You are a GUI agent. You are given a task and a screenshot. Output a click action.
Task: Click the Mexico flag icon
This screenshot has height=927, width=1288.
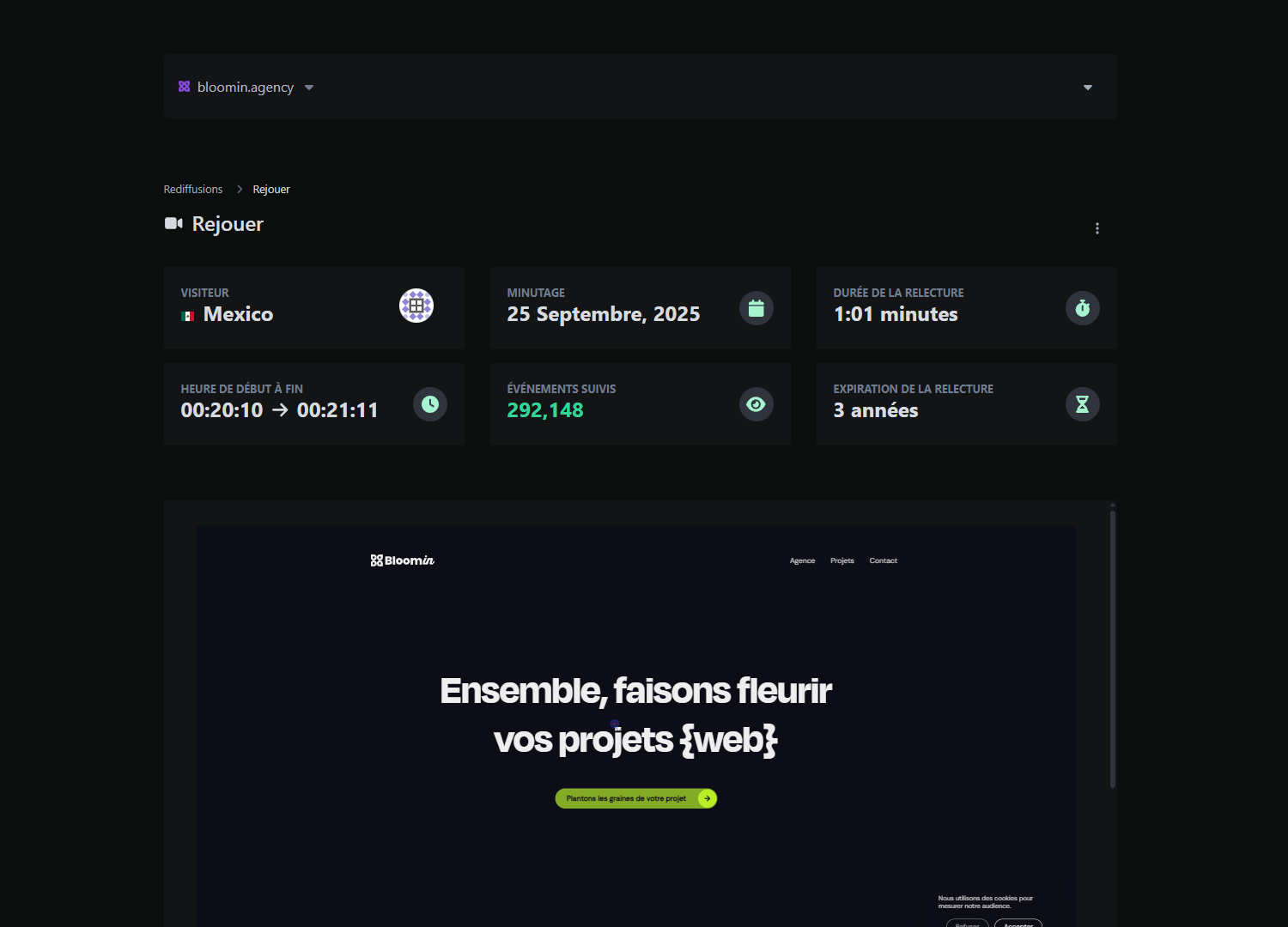pos(188,316)
